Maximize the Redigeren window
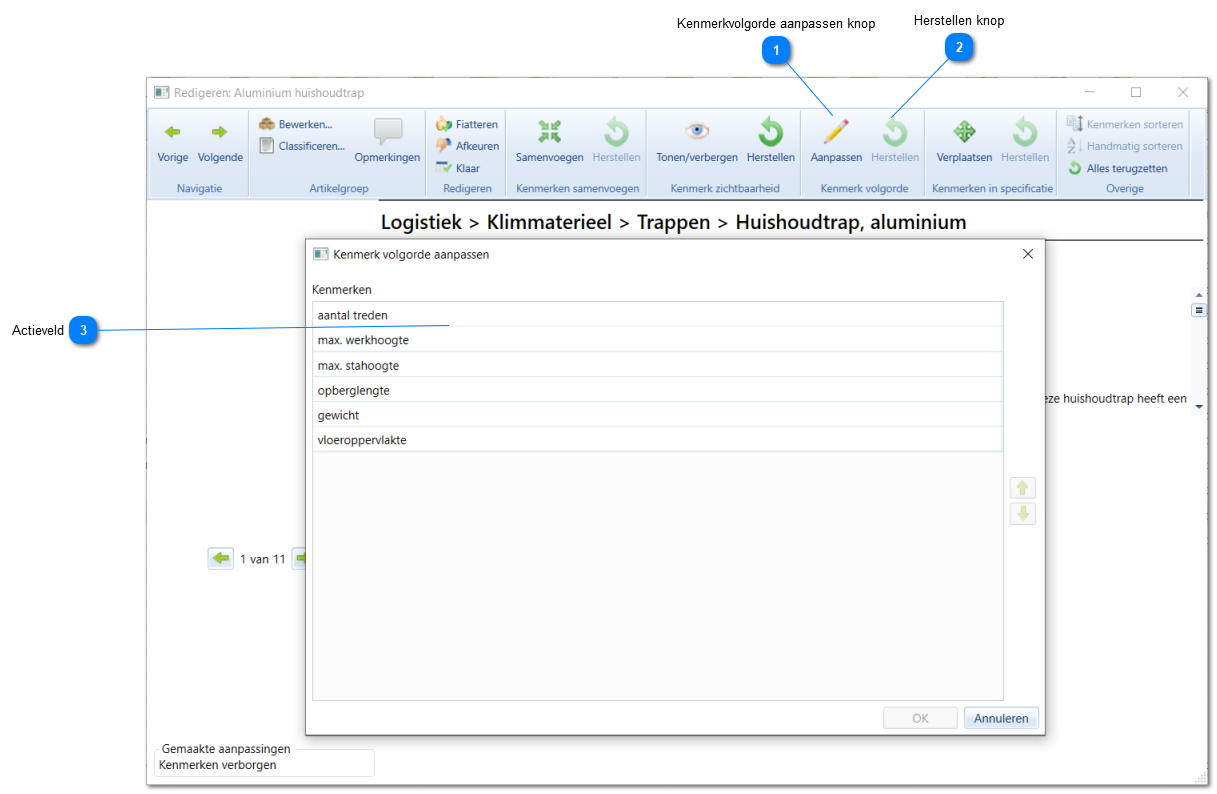Image resolution: width=1217 pixels, height=794 pixels. click(1136, 92)
